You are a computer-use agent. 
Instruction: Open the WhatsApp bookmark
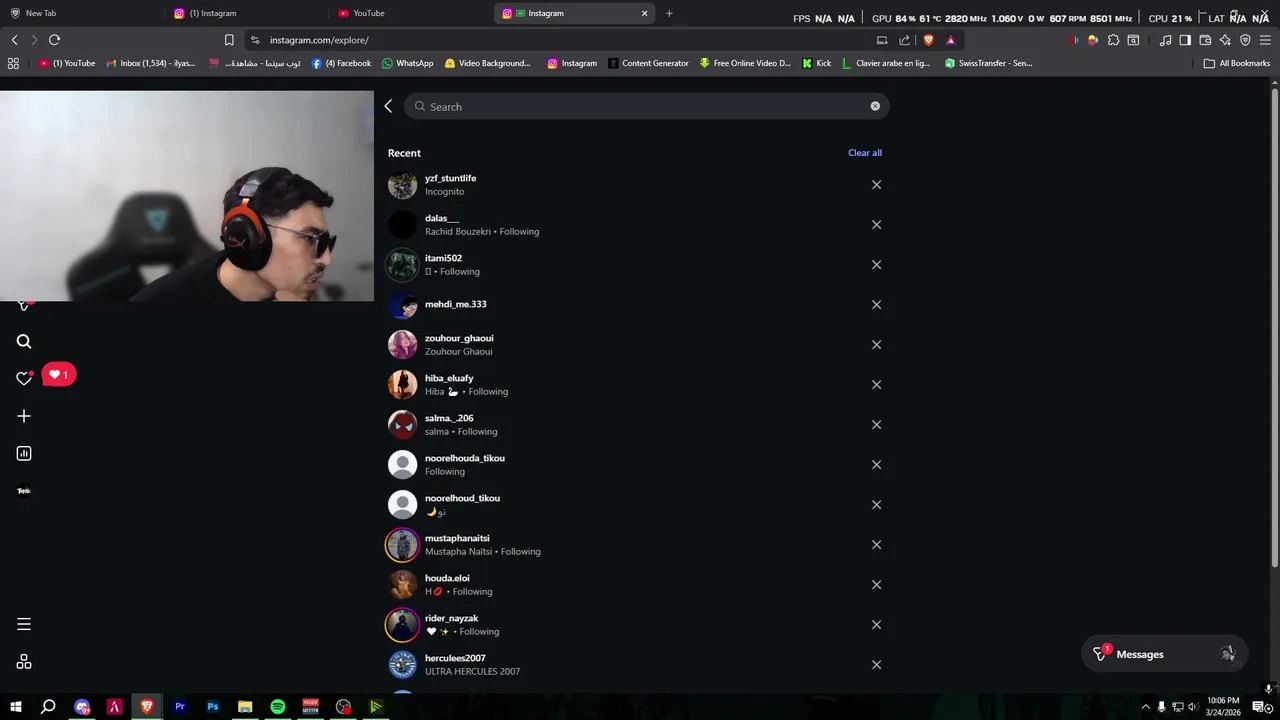tap(407, 63)
